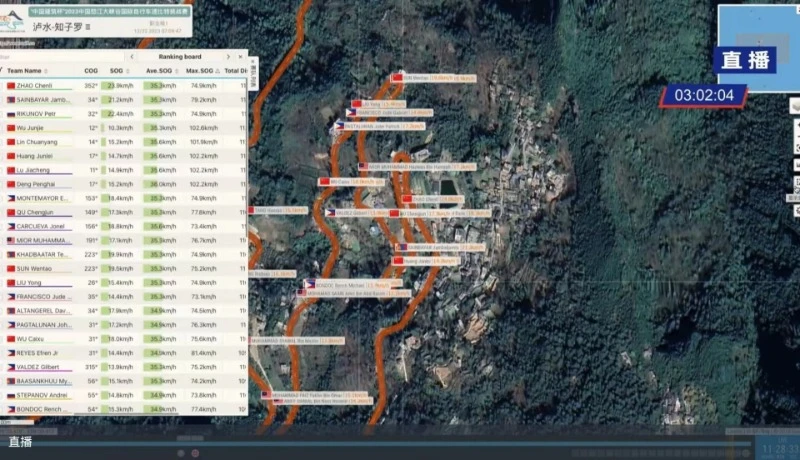Click FRANCISCO Jude Gabriel label on map
Viewport: 800px width, 460px height.
(390, 112)
